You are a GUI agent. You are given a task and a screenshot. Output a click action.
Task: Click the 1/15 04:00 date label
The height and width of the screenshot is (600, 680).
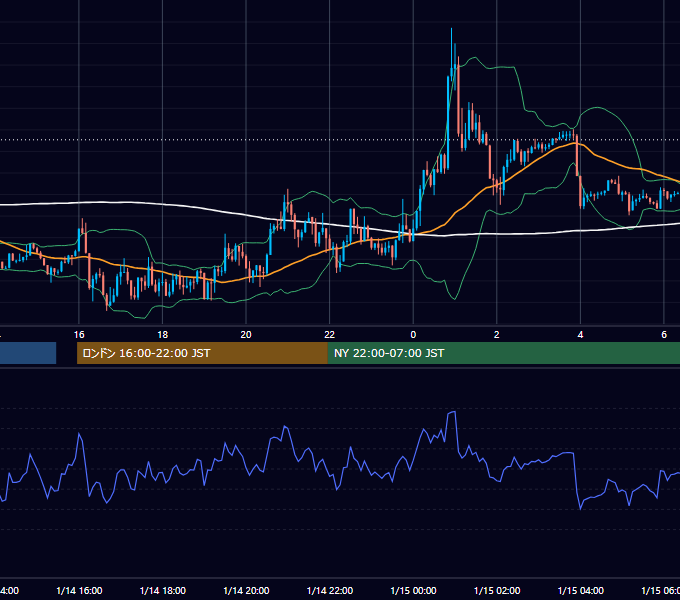tap(581, 590)
